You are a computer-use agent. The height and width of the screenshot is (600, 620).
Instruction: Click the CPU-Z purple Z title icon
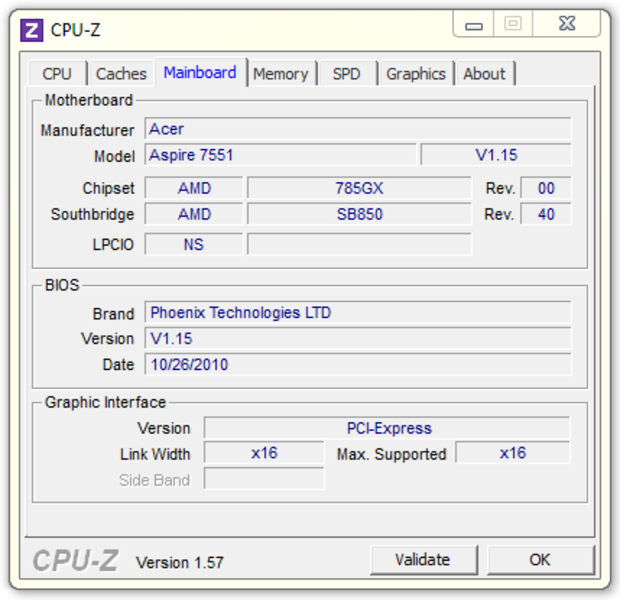[x=31, y=30]
